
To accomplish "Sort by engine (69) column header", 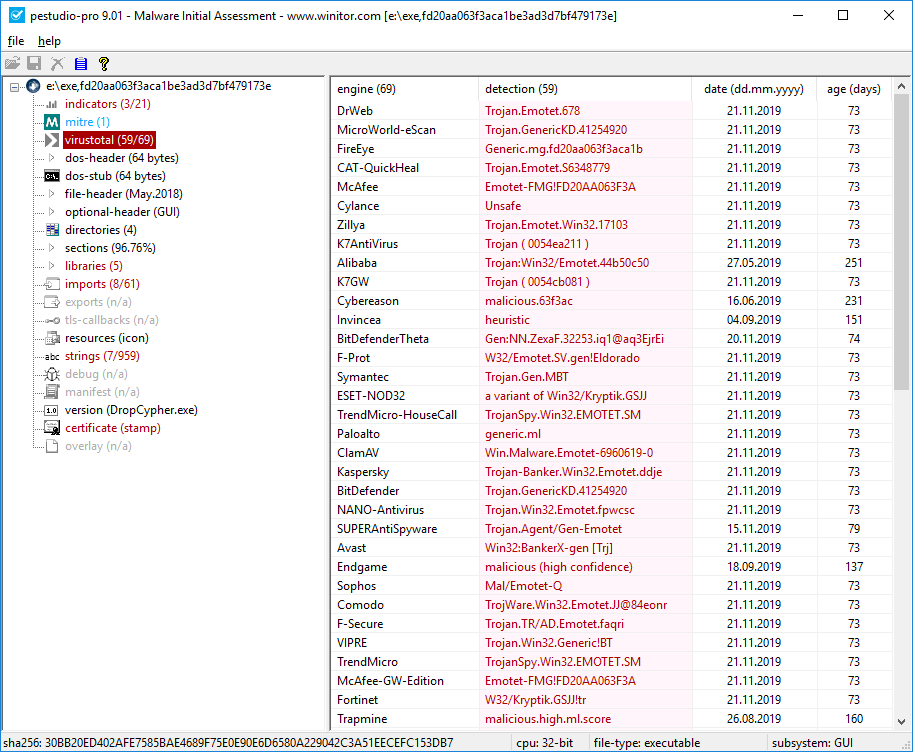I will point(405,89).
